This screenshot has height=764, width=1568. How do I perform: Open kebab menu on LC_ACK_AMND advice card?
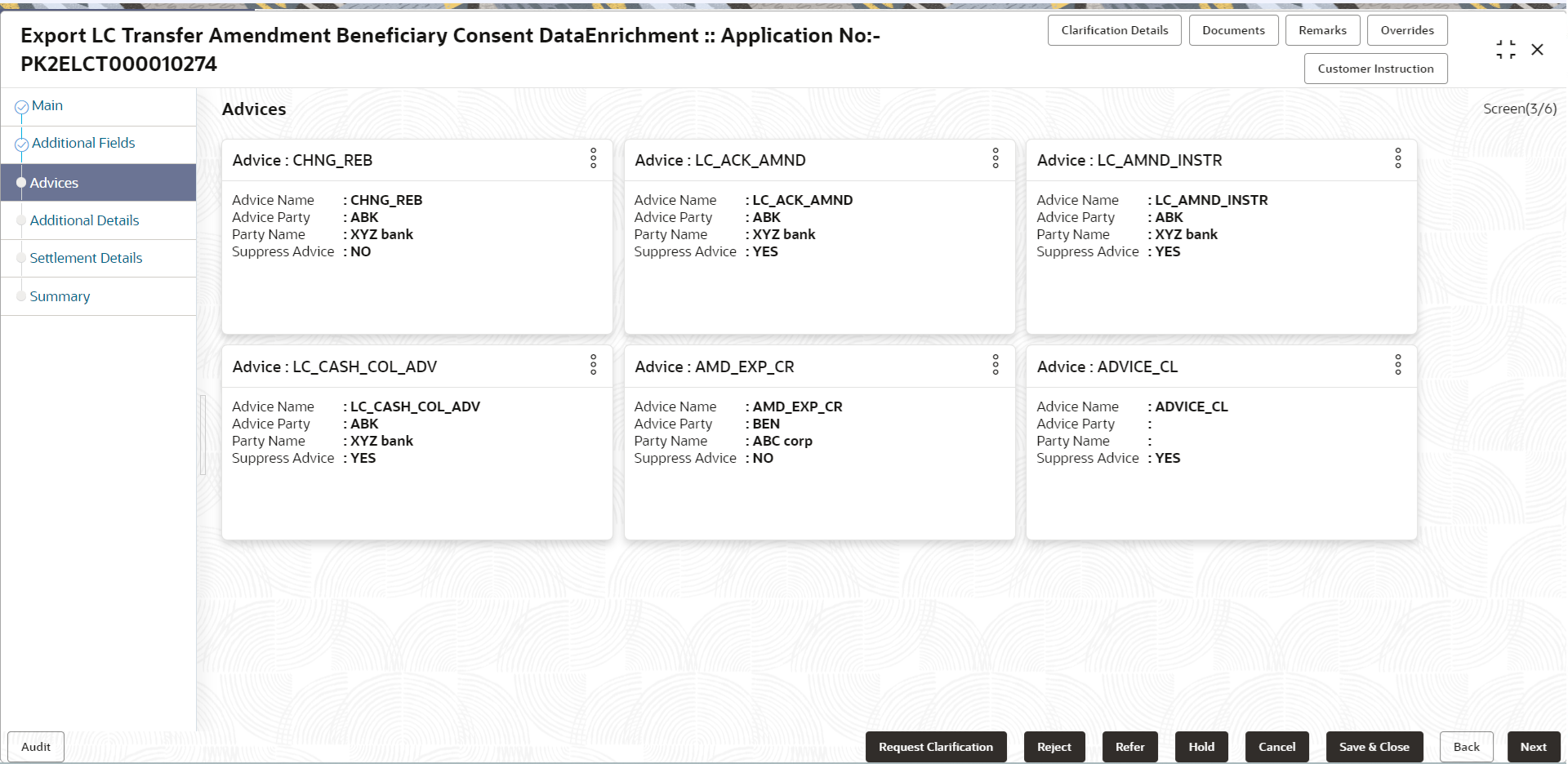coord(996,158)
